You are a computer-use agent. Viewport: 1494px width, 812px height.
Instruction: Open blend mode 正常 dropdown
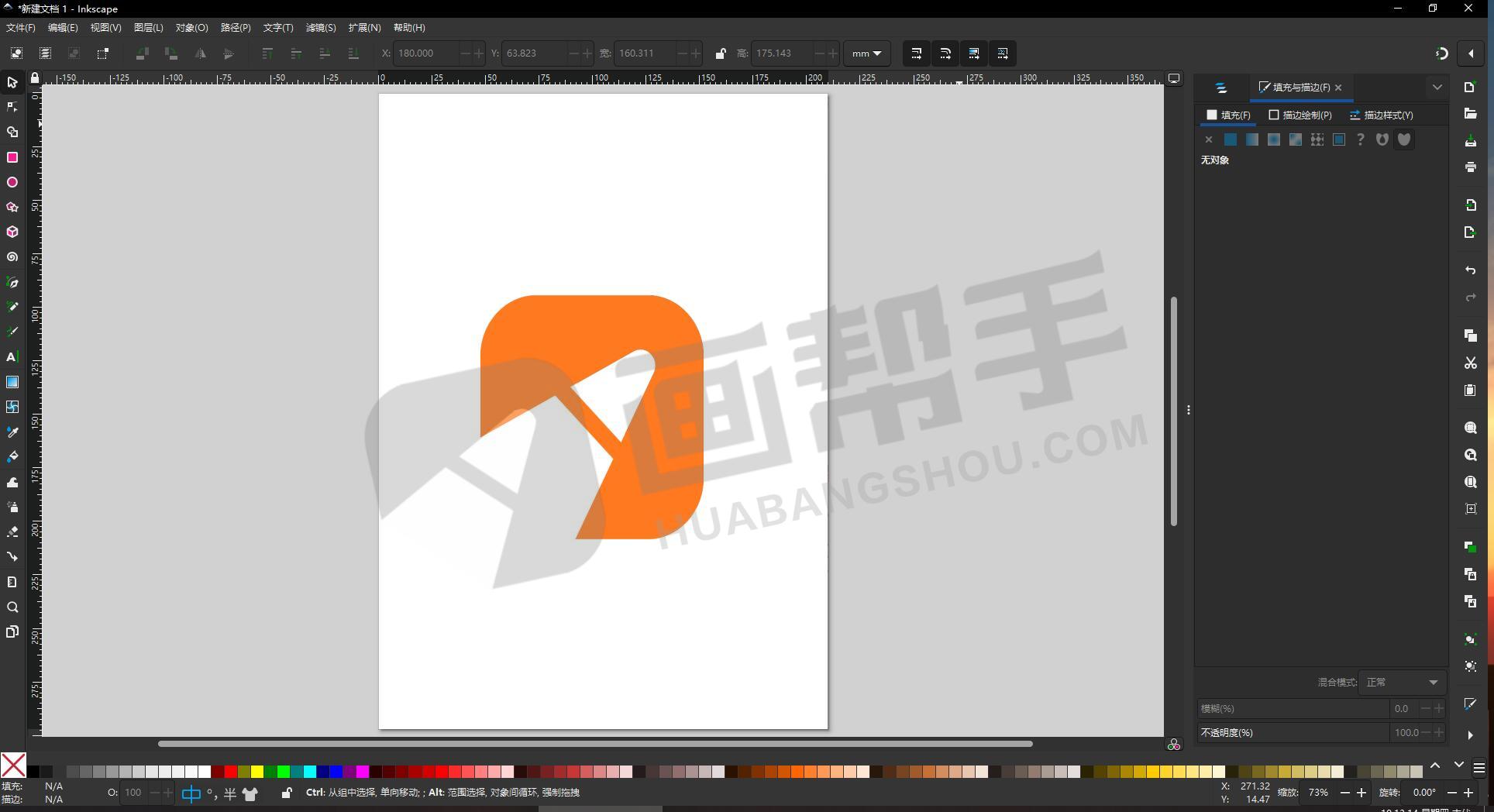point(1403,683)
